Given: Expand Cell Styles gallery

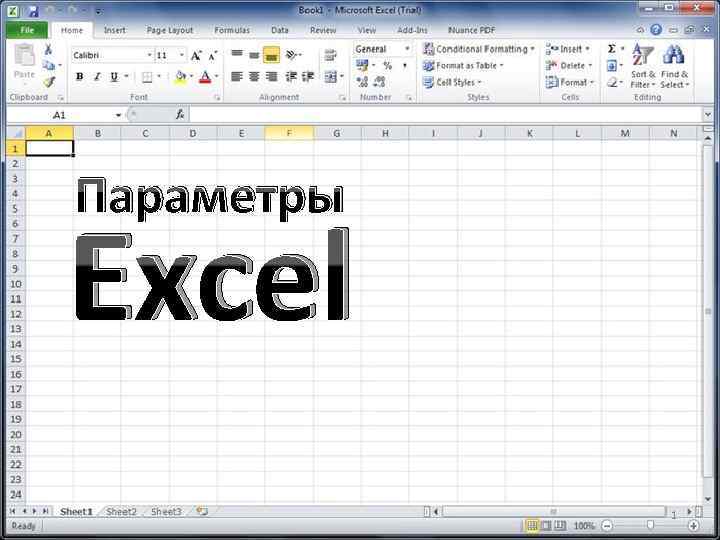Looking at the screenshot, I should click(x=452, y=82).
